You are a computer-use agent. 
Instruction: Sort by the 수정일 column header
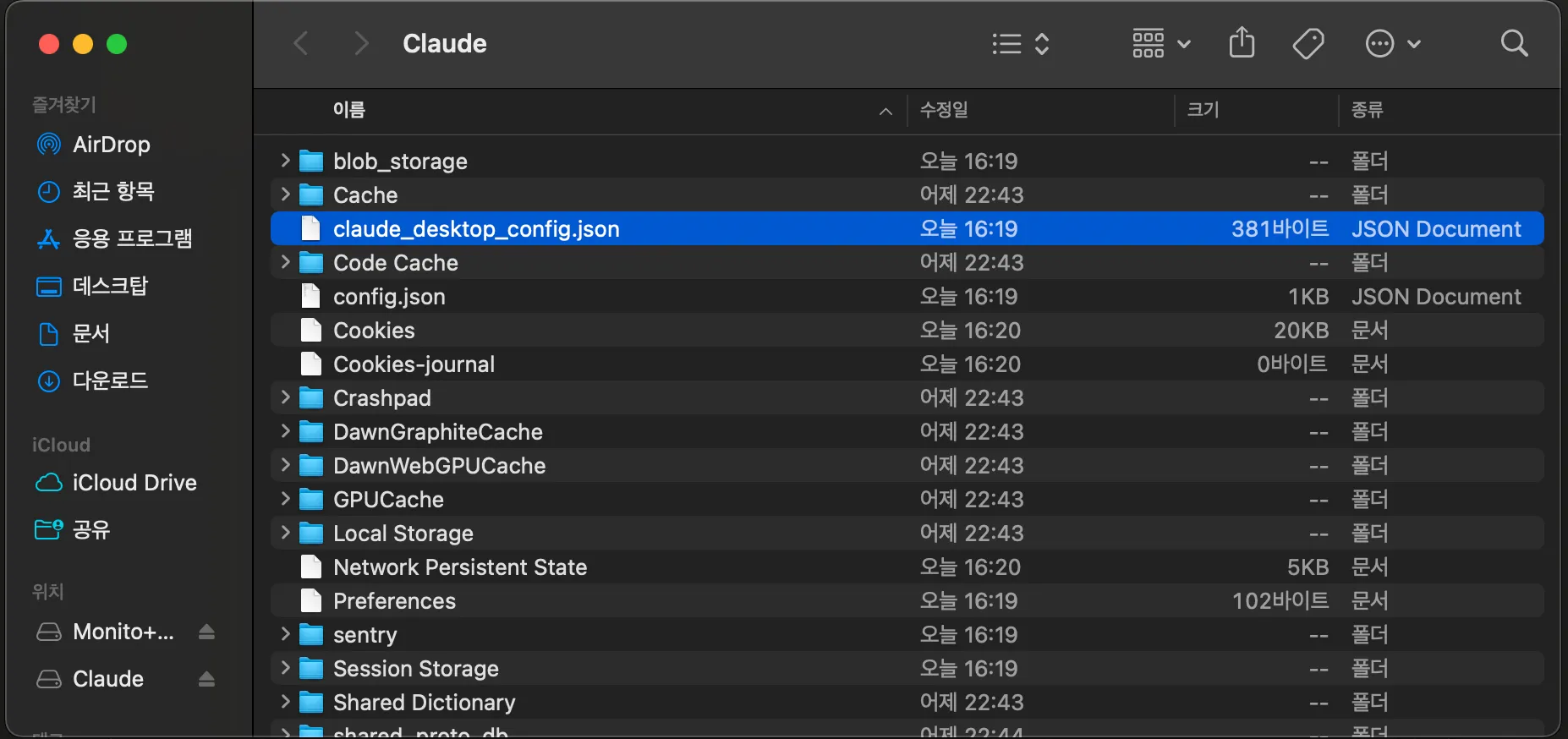(944, 110)
